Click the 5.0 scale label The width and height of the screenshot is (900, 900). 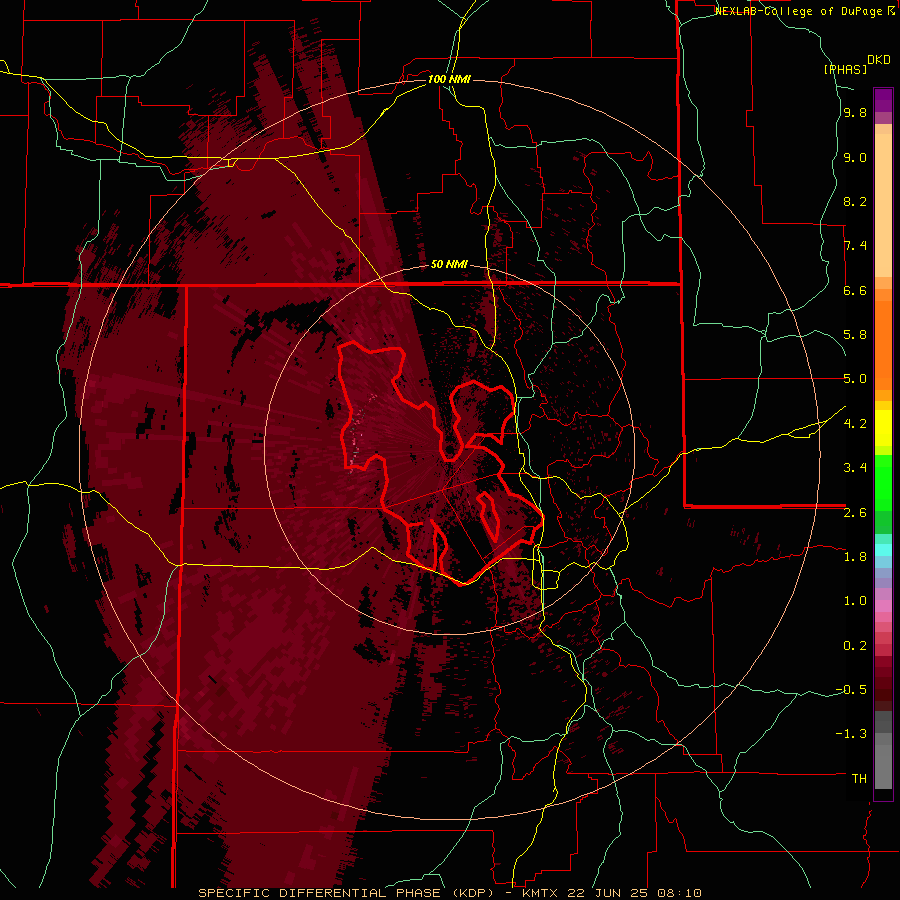(x=855, y=379)
